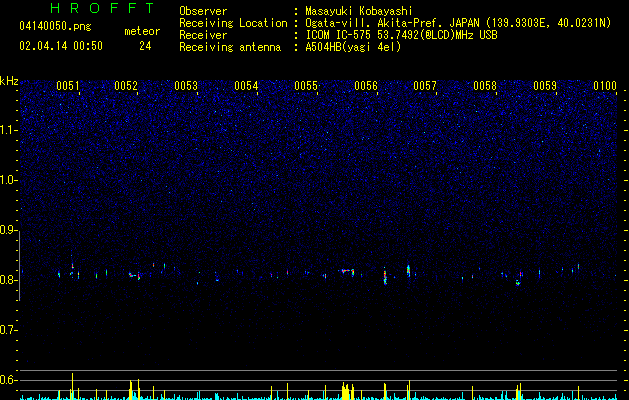Screen dimensions: 629x400
Task: Click the 0054 time marker
Action: [246, 86]
